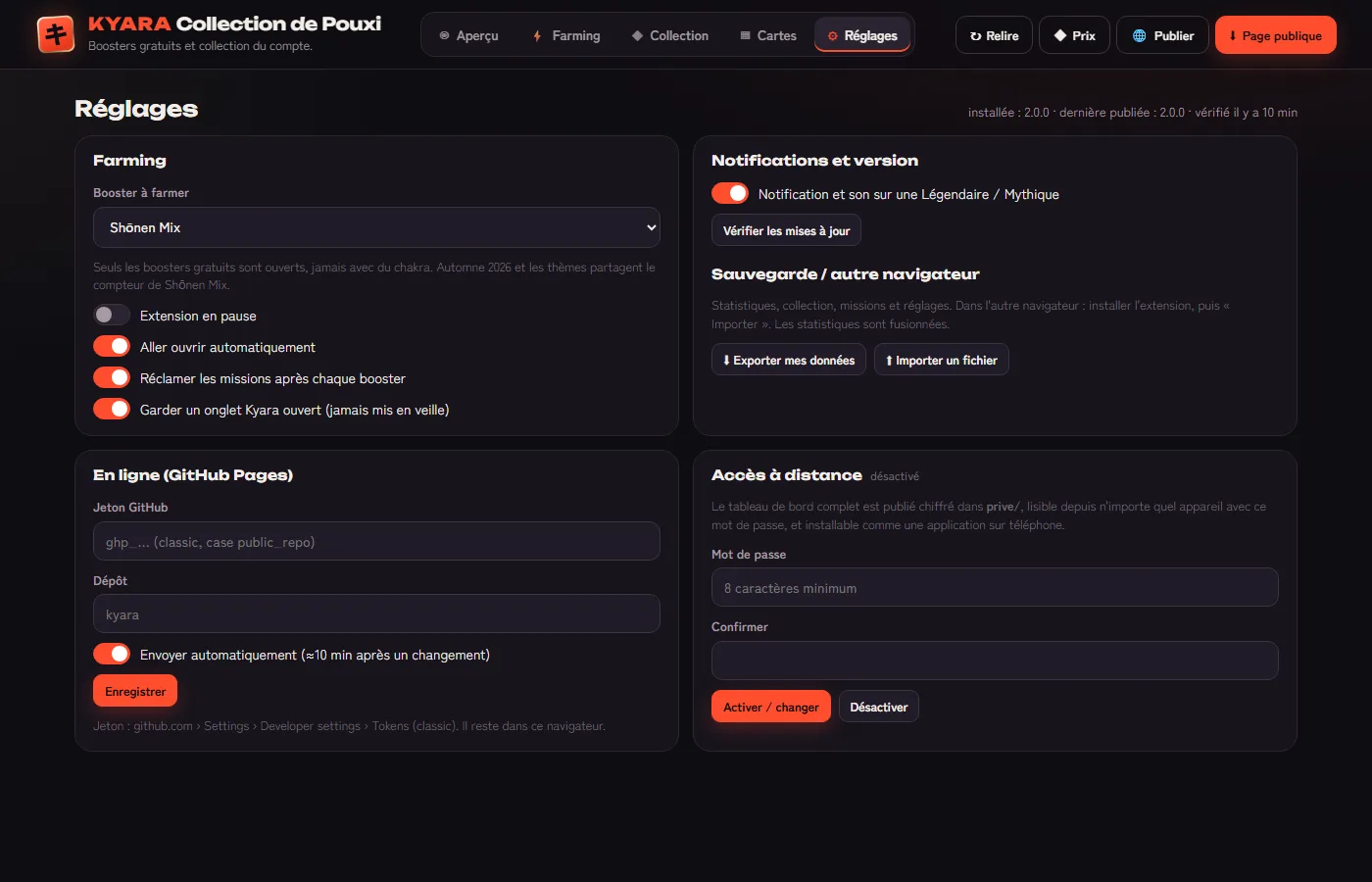Click the 'Accès à distance' heading

[787, 475]
